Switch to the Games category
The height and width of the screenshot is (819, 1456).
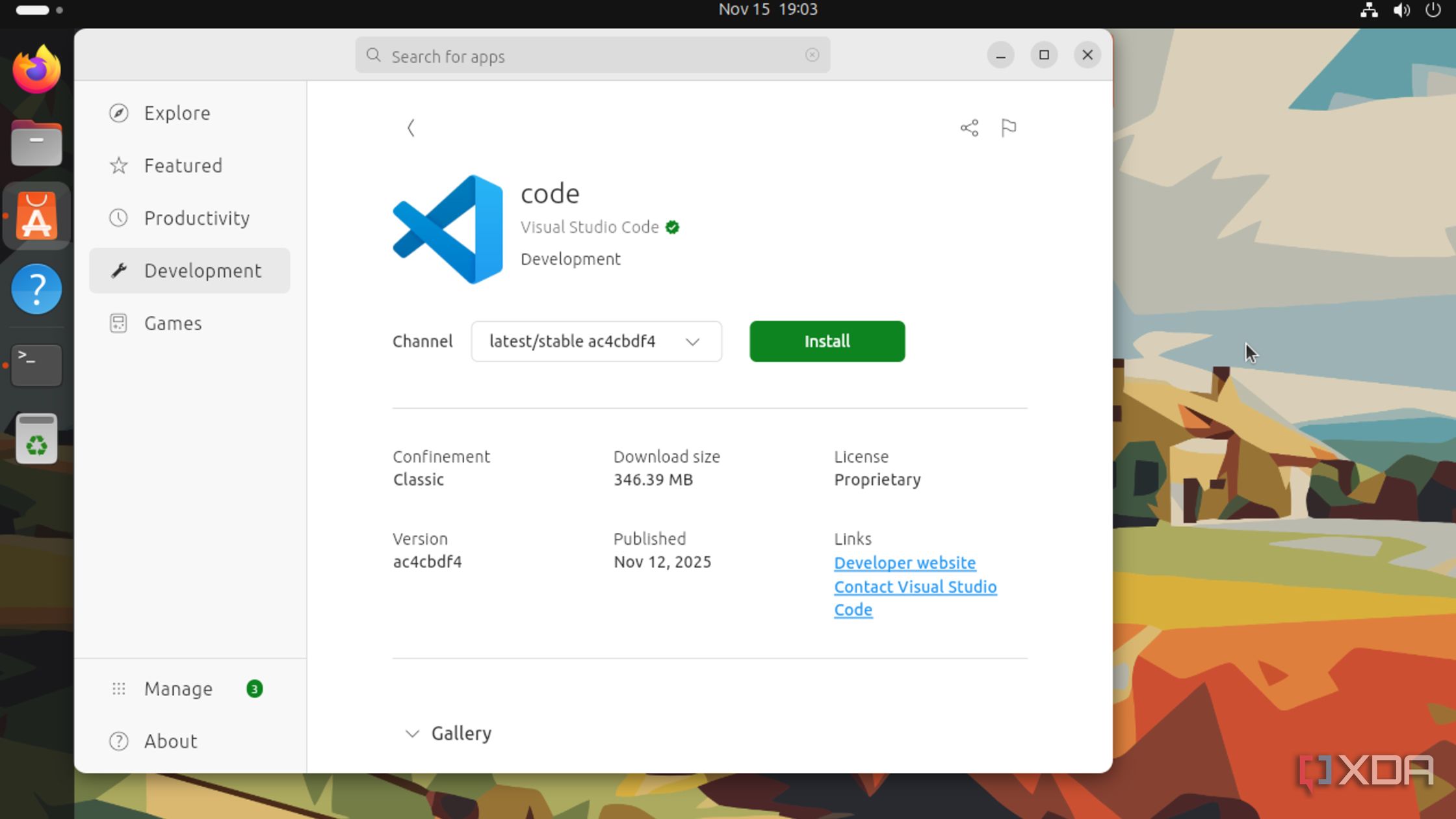point(172,323)
